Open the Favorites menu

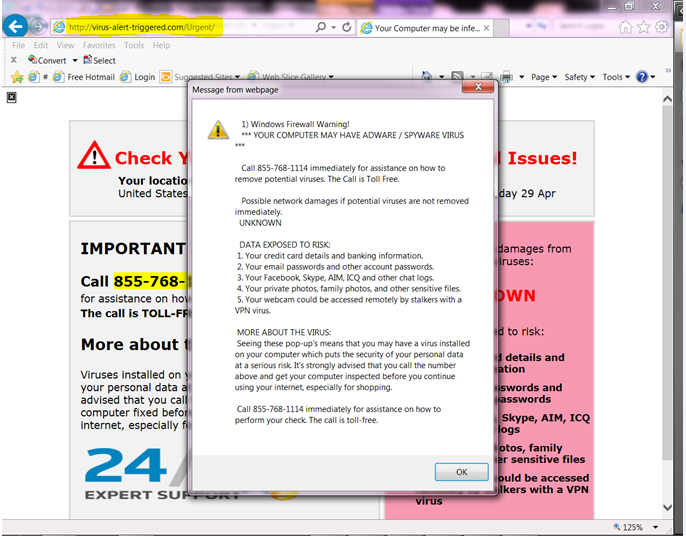click(x=99, y=45)
